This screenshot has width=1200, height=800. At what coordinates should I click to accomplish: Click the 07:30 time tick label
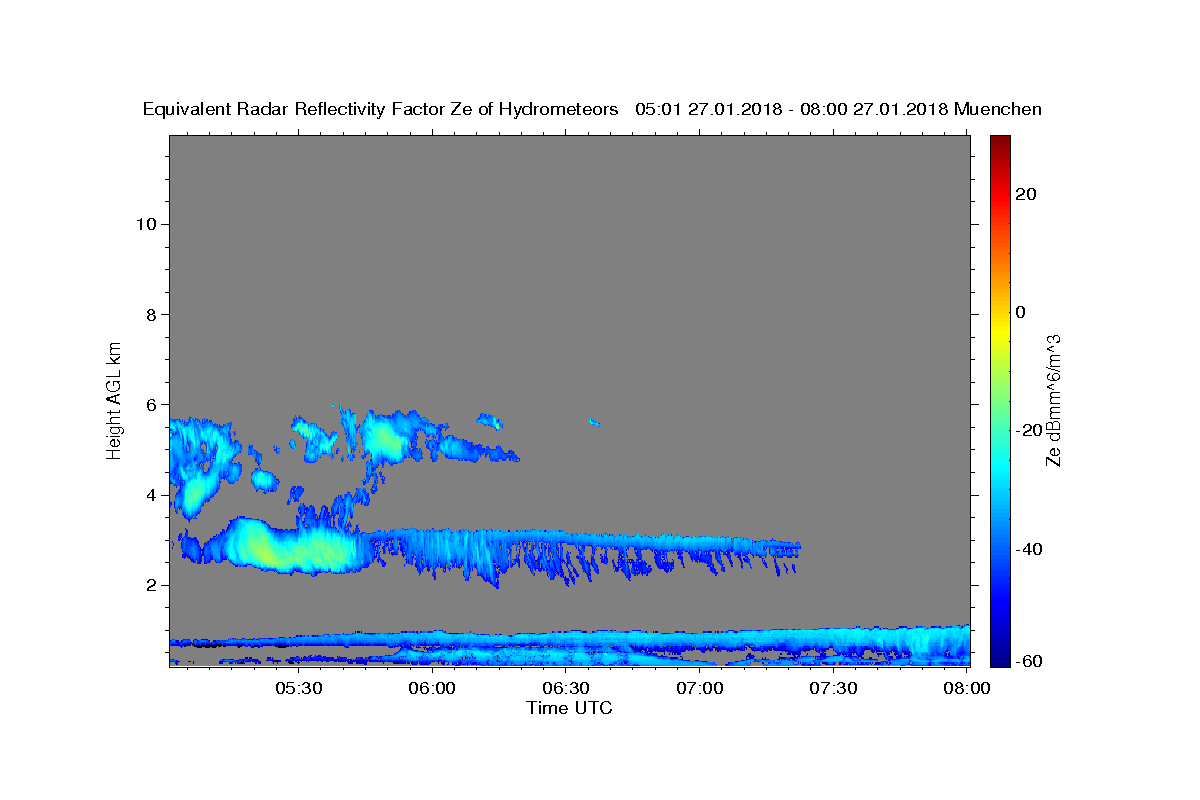coord(833,688)
